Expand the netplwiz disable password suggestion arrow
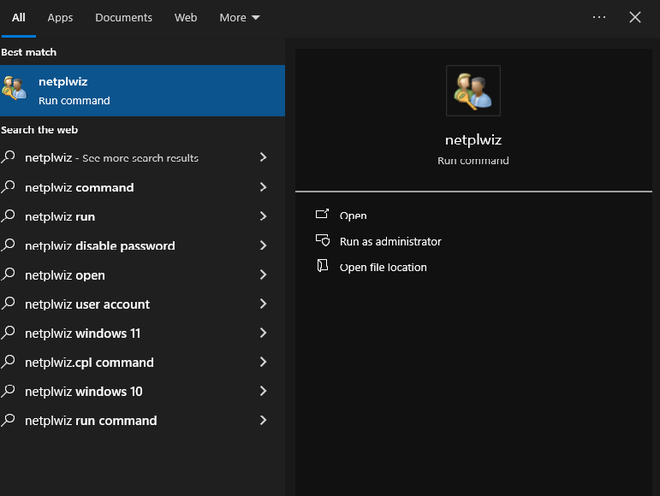The image size is (660, 496). [263, 246]
